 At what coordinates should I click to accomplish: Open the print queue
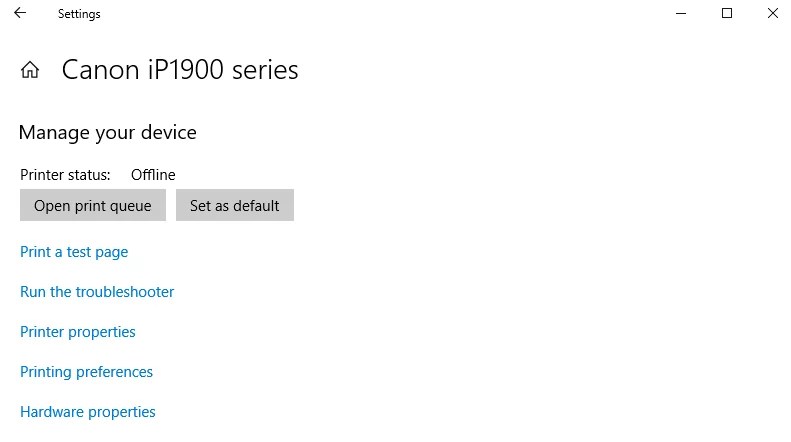coord(93,206)
